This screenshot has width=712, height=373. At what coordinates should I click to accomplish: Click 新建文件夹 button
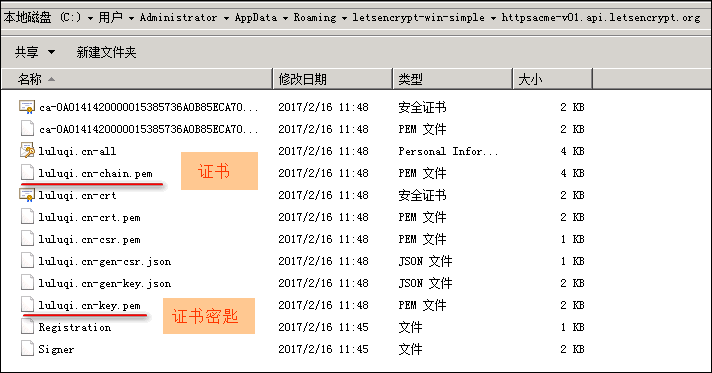106,52
